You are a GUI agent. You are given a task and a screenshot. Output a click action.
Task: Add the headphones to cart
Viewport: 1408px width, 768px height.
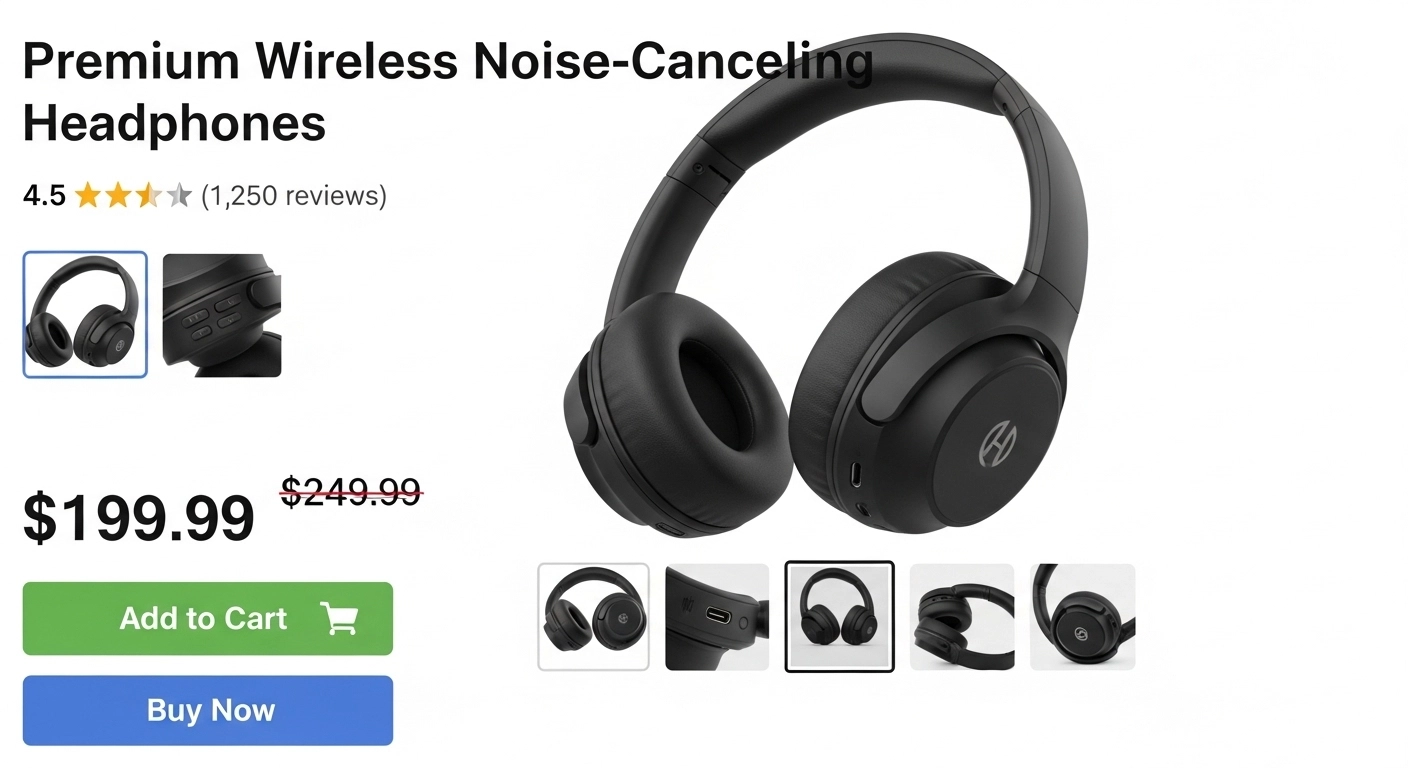click(x=208, y=619)
